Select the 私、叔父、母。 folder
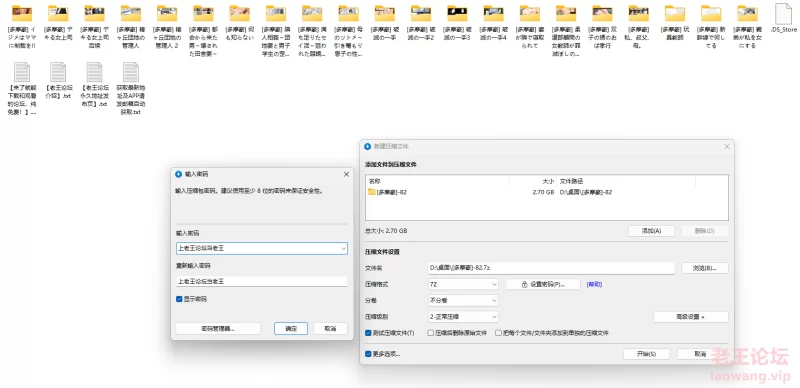This screenshot has height=388, width=800. pyautogui.click(x=638, y=27)
